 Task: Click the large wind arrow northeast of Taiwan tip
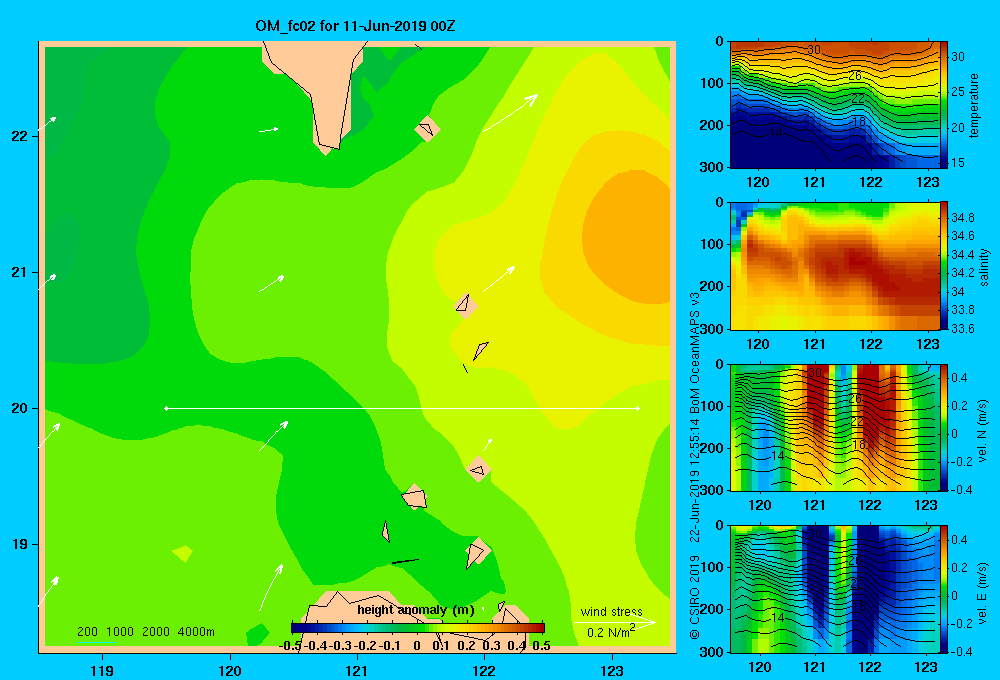pyautogui.click(x=510, y=113)
